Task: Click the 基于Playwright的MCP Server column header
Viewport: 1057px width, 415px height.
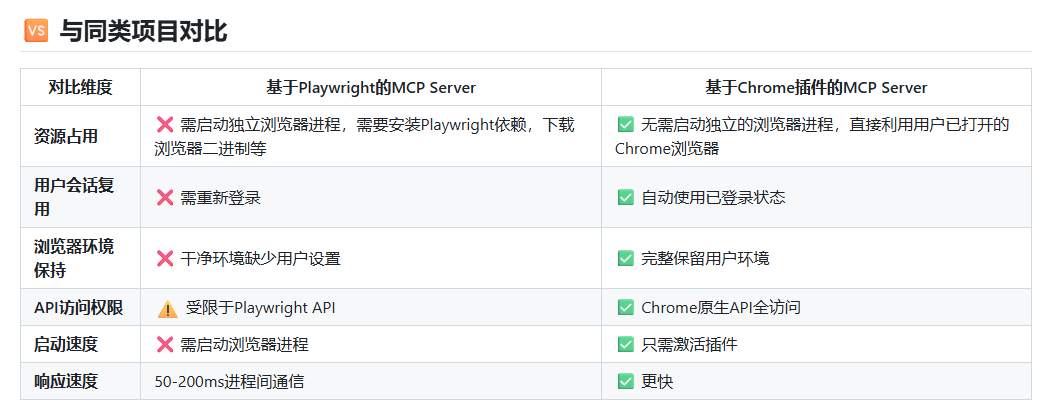Action: point(370,87)
